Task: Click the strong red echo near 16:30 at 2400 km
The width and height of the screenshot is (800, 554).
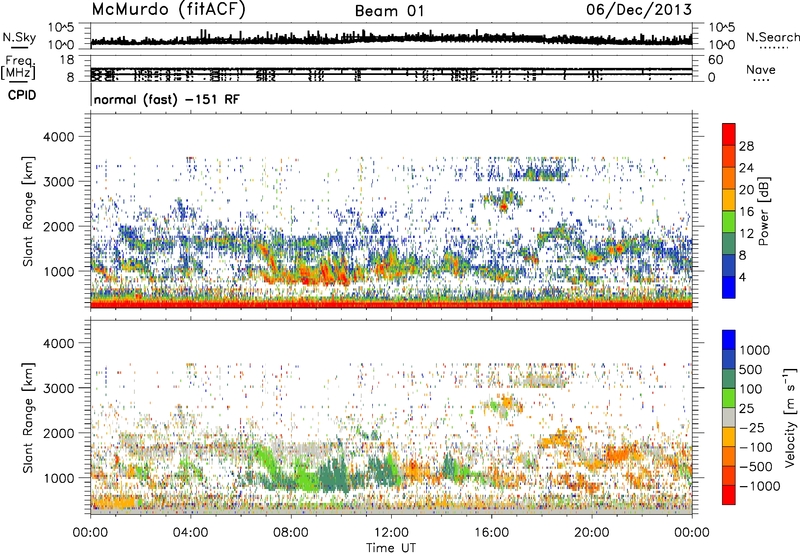Action: pyautogui.click(x=504, y=207)
